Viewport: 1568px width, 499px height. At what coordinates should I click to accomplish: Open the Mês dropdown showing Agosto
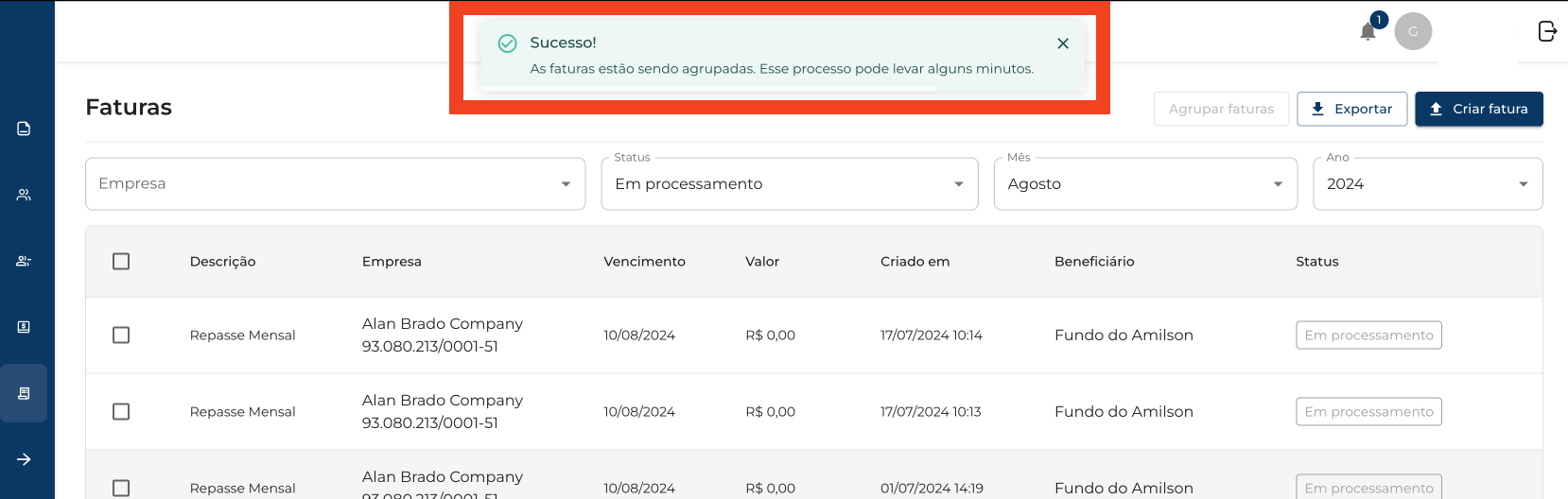pyautogui.click(x=1144, y=183)
